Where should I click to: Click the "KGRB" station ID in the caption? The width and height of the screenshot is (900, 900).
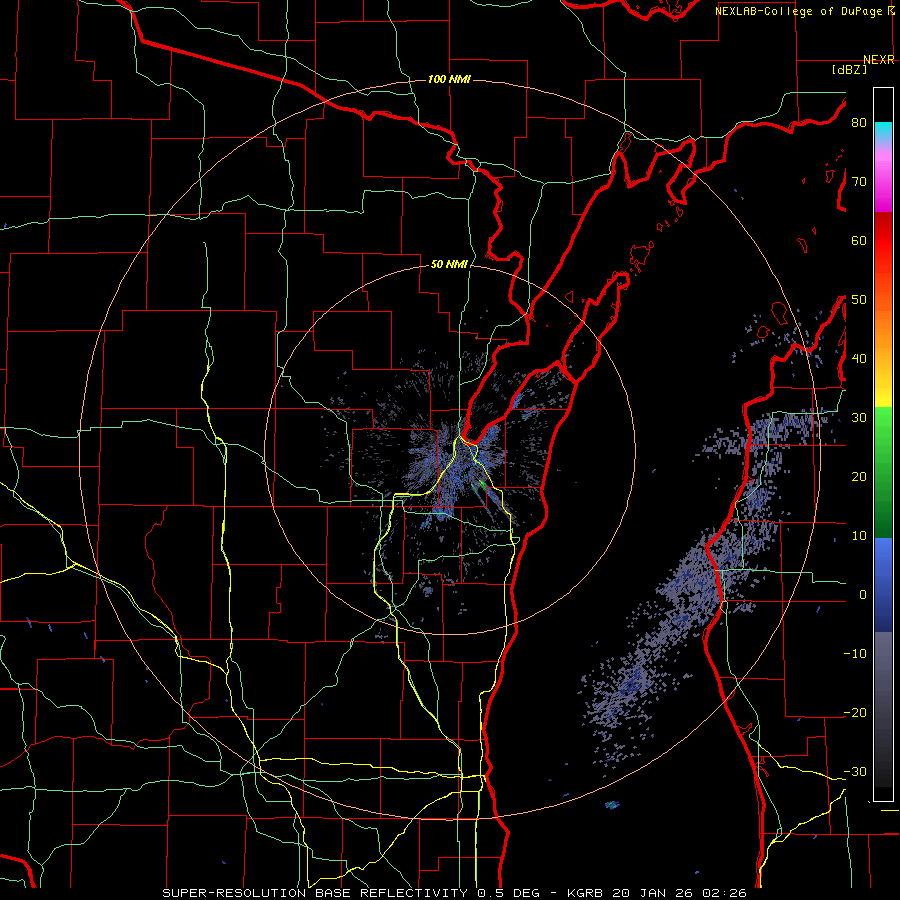(x=587, y=893)
